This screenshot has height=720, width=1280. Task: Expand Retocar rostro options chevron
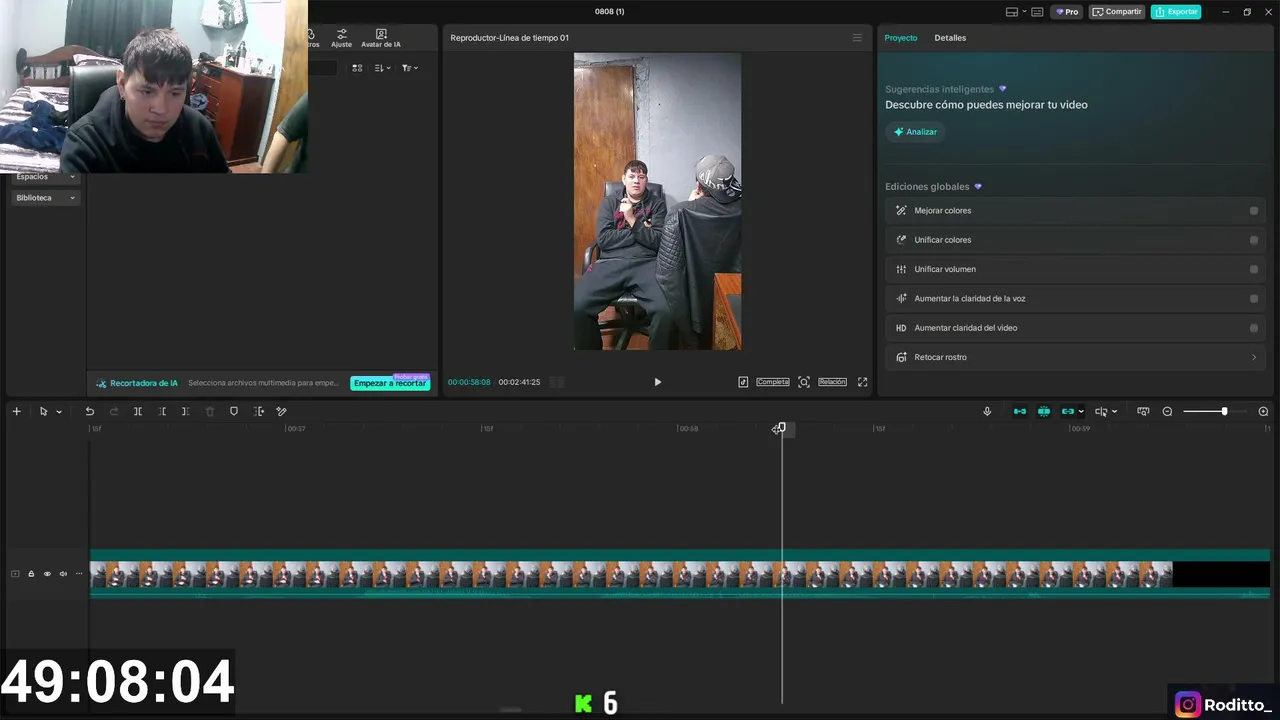pos(1254,357)
